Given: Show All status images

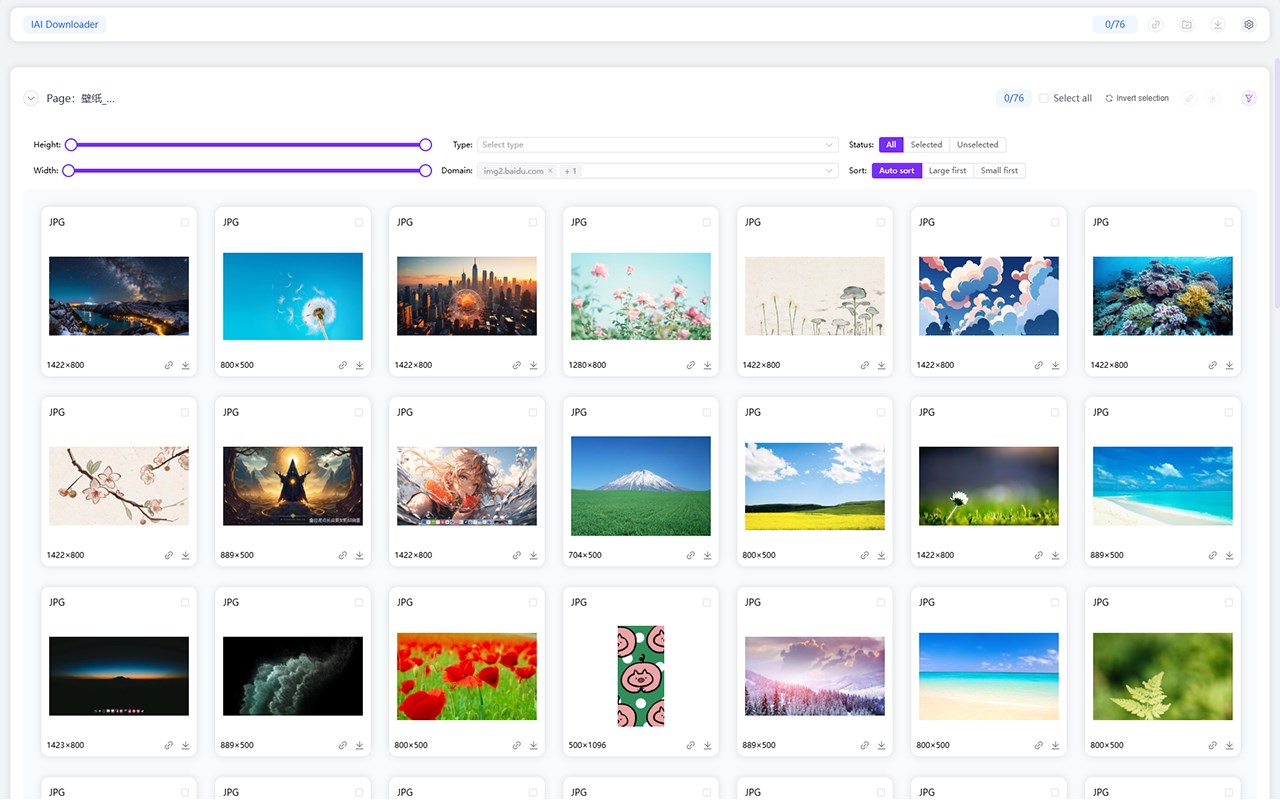Looking at the screenshot, I should (891, 145).
